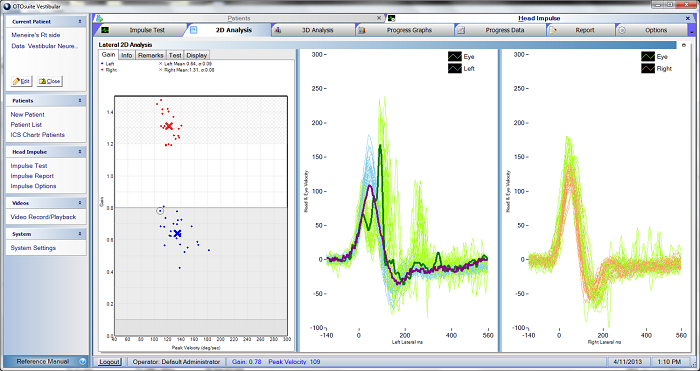The width and height of the screenshot is (700, 371).
Task: Collapse the Head Impulse sidebar section
Action: (x=80, y=152)
